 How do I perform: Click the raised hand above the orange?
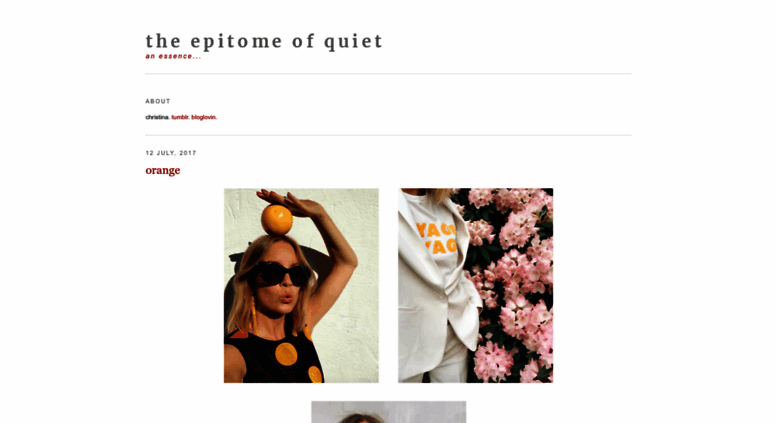[x=290, y=199]
